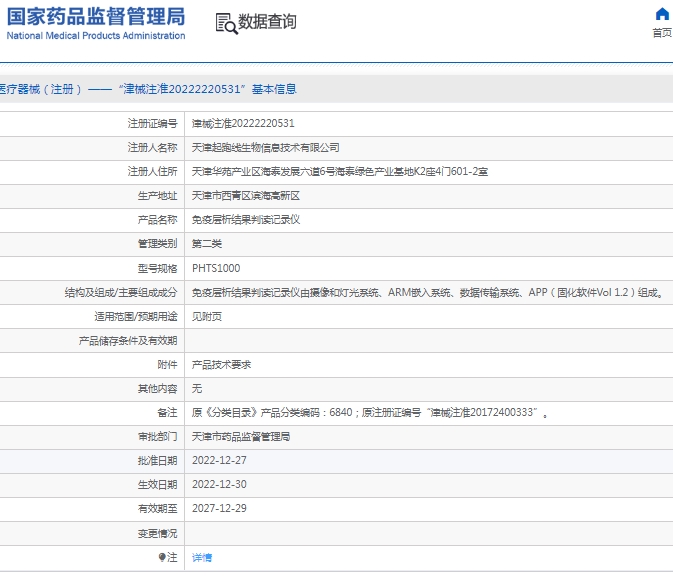Select the 产品技术要求 attachment value
Image resolution: width=673 pixels, height=578 pixels.
point(221,365)
